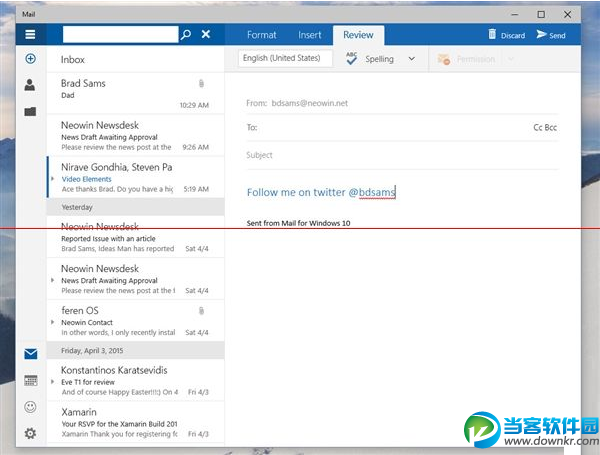Click the Send button label

pos(557,36)
